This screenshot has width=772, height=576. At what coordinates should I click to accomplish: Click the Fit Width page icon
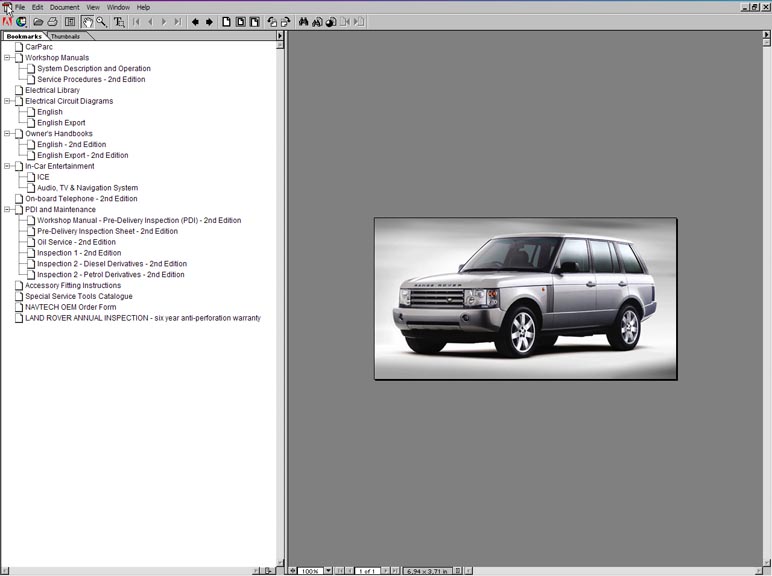(255, 21)
